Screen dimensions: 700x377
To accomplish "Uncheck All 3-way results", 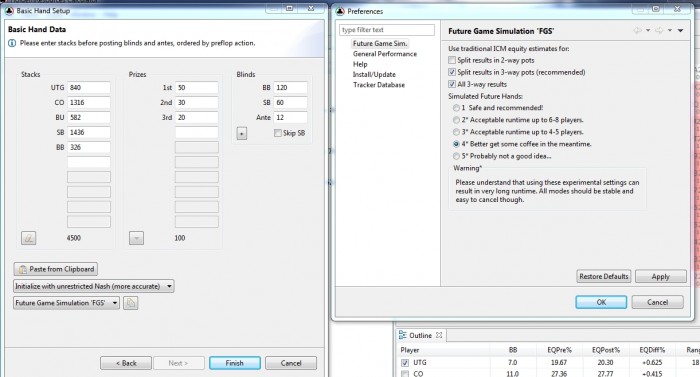I will (452, 84).
